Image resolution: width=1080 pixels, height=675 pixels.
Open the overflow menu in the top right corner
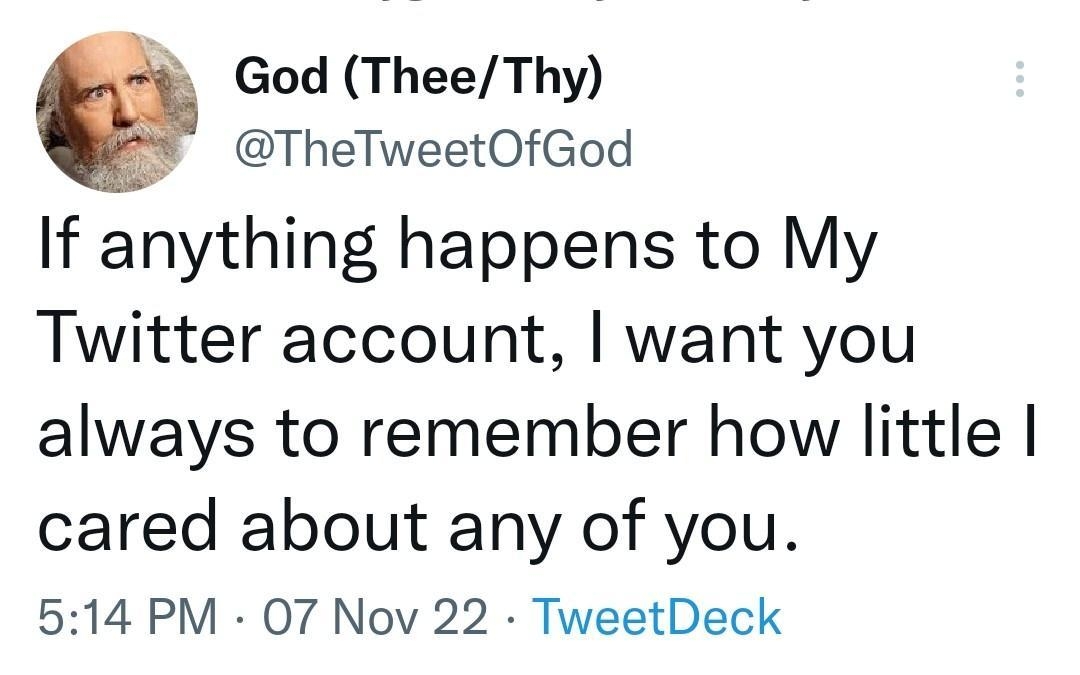pos(1020,80)
